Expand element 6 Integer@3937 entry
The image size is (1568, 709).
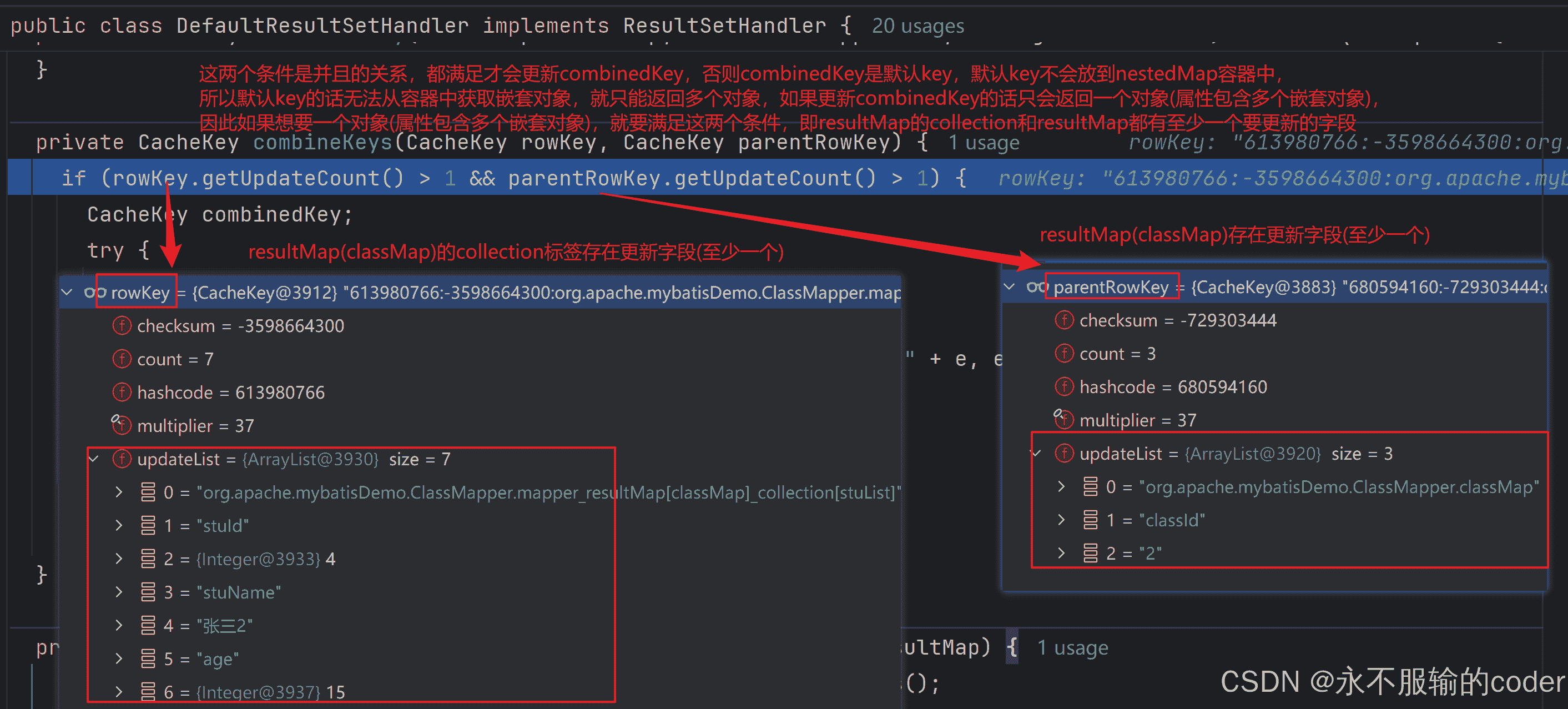119,692
